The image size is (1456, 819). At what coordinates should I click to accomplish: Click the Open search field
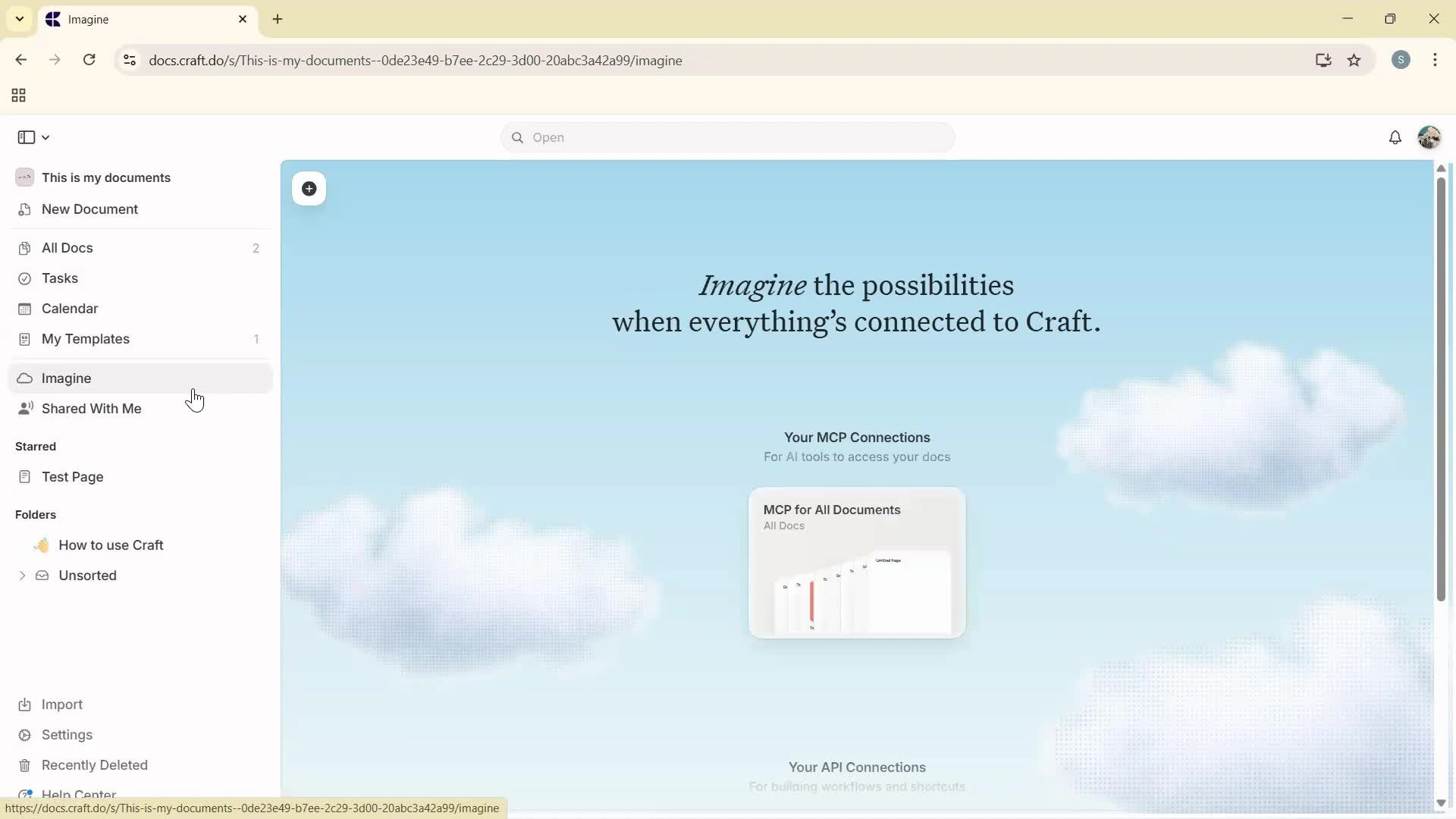[726, 137]
